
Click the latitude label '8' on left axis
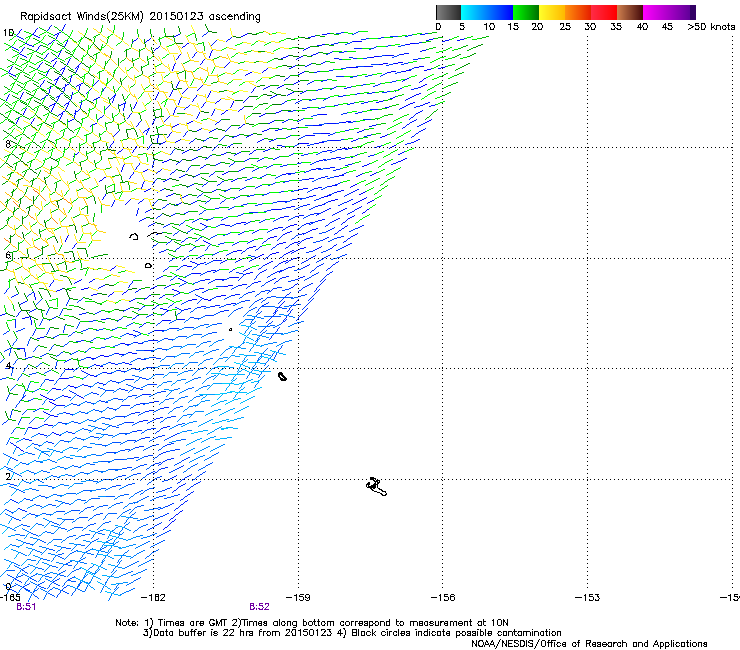8,144
